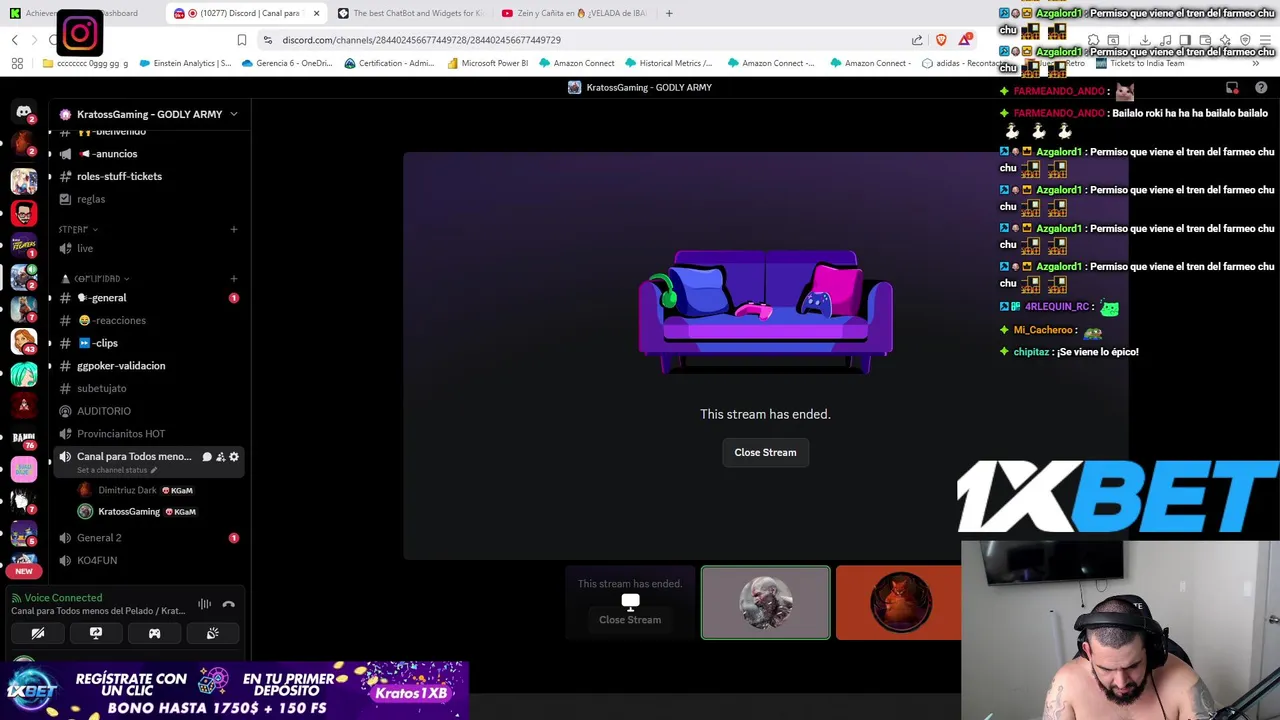Open Brave Shields lion icon
Viewport: 1280px width, 720px height.
tap(941, 40)
